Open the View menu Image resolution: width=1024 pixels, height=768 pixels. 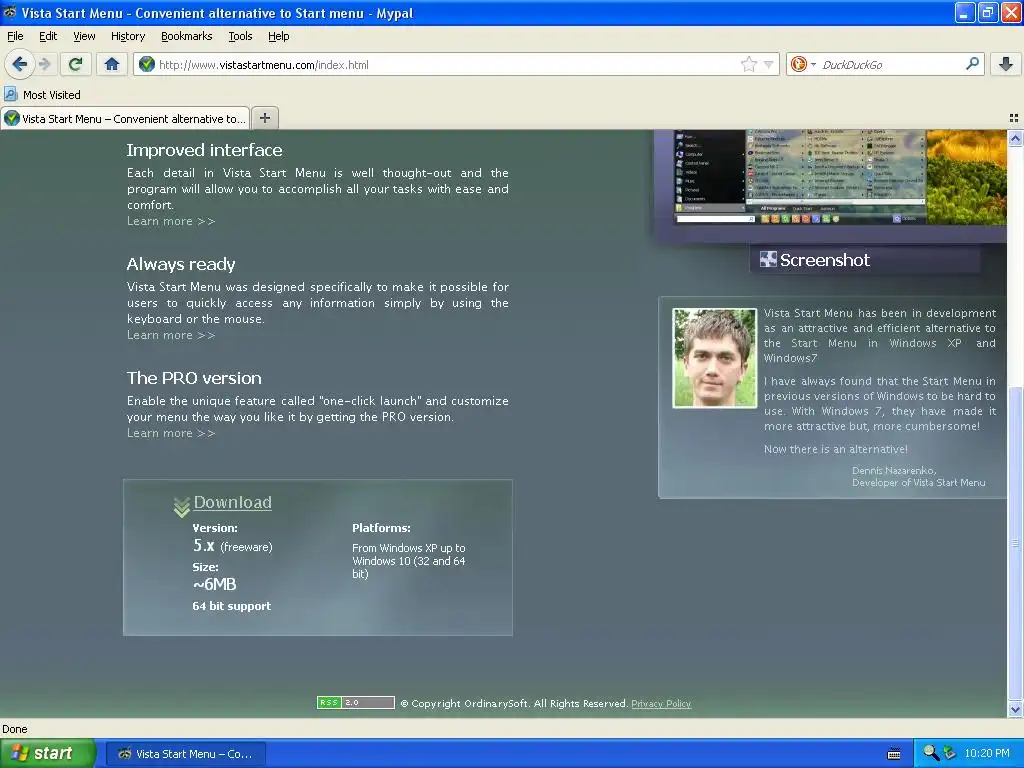click(x=84, y=36)
